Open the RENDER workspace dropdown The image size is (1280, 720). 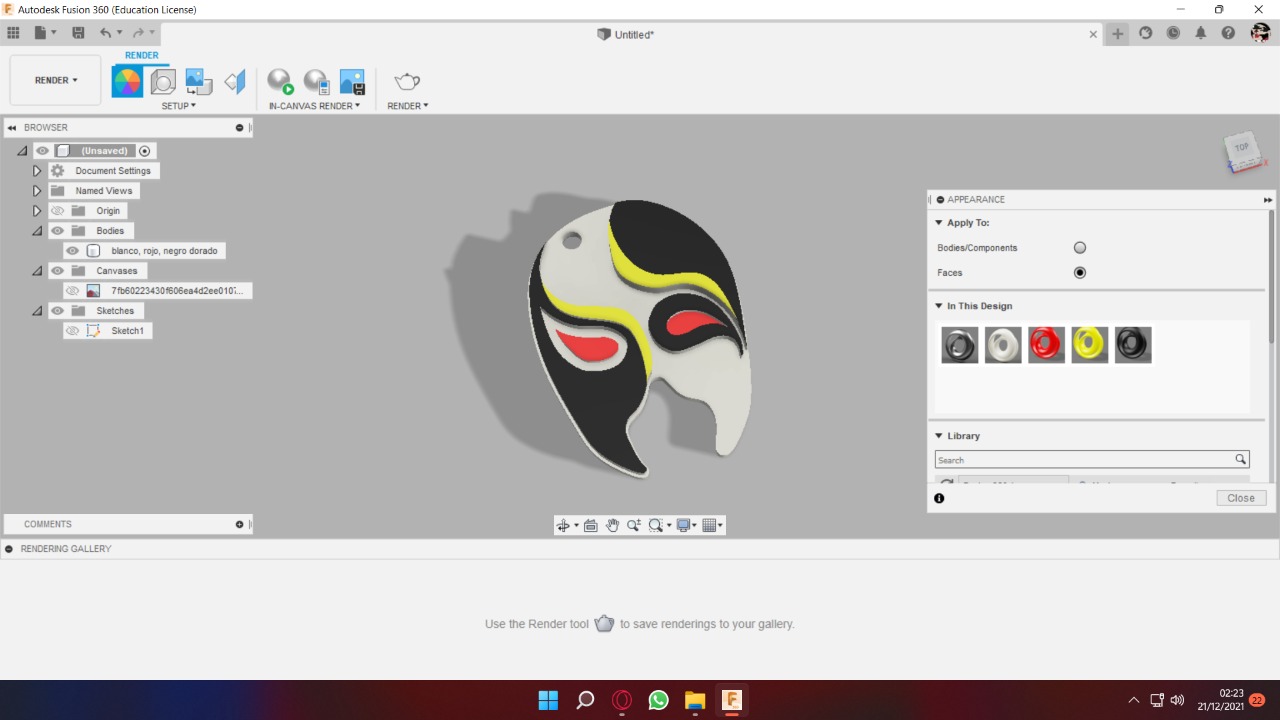tap(56, 80)
